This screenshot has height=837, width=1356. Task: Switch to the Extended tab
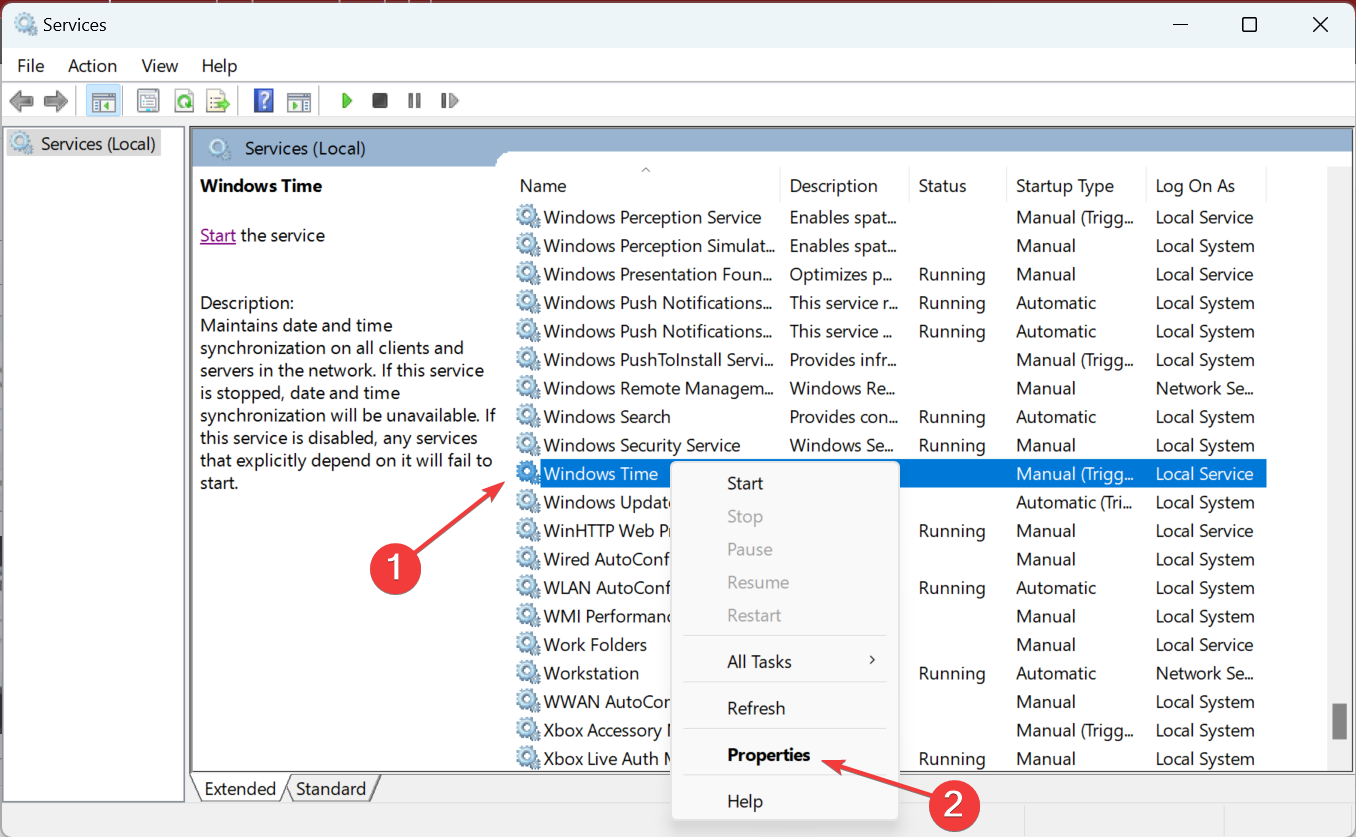[x=240, y=789]
